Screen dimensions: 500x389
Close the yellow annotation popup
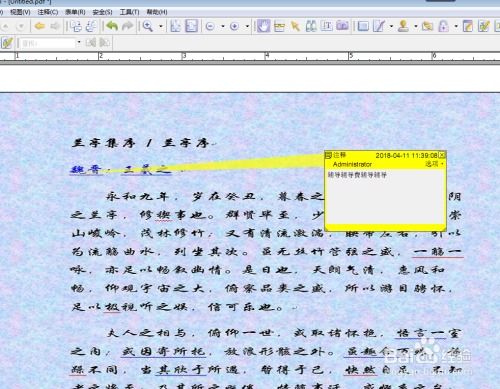tap(442, 155)
